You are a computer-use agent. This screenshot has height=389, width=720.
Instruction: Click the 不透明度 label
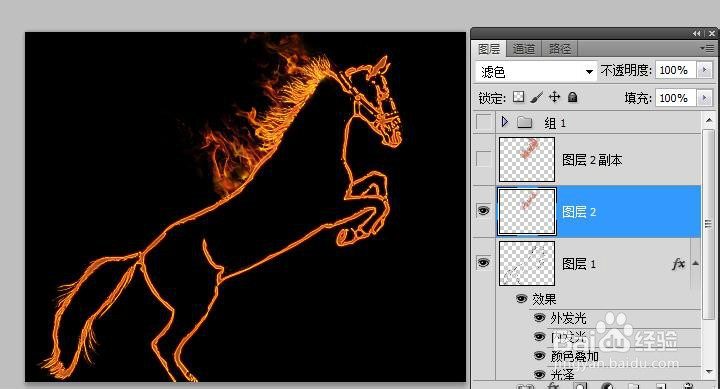click(x=626, y=70)
